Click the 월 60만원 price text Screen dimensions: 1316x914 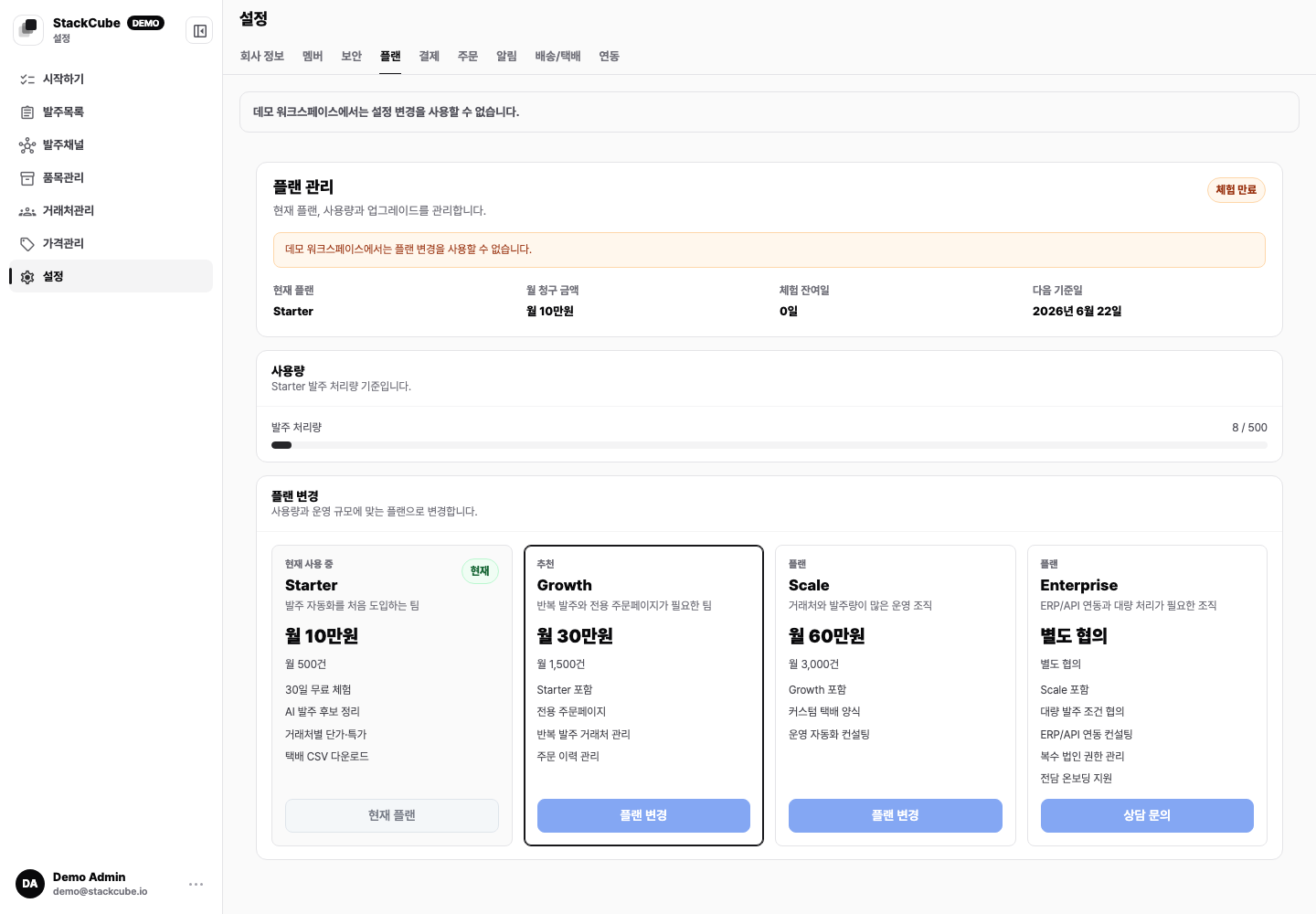click(x=827, y=636)
